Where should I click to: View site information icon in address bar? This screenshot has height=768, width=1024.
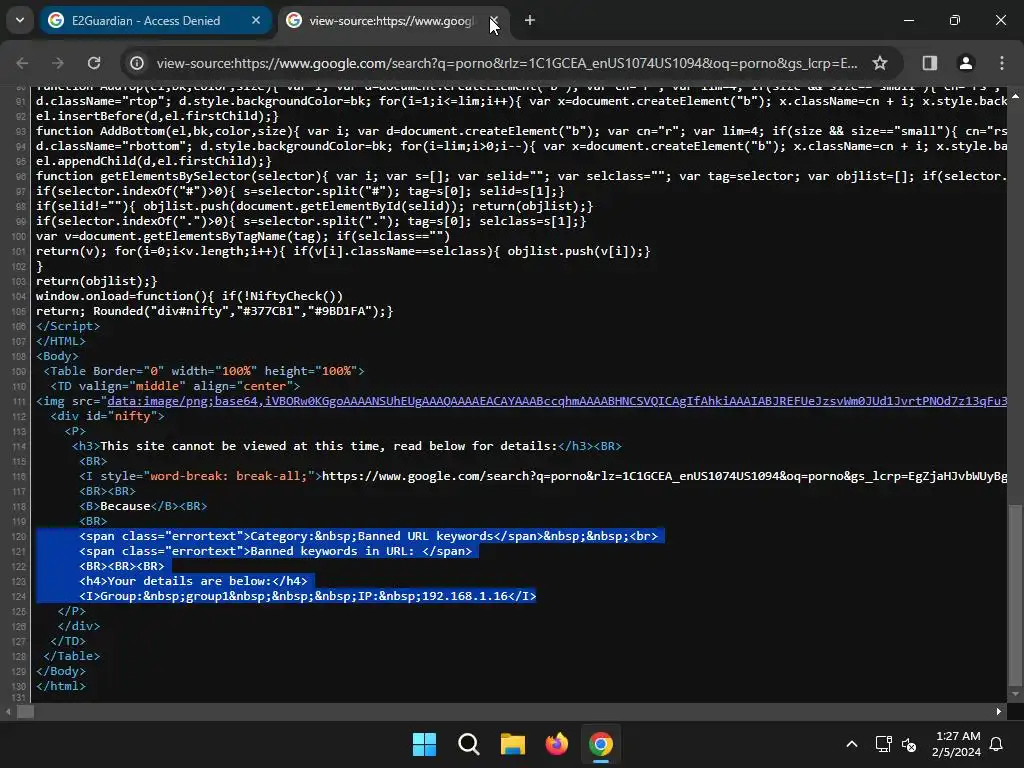pyautogui.click(x=136, y=63)
